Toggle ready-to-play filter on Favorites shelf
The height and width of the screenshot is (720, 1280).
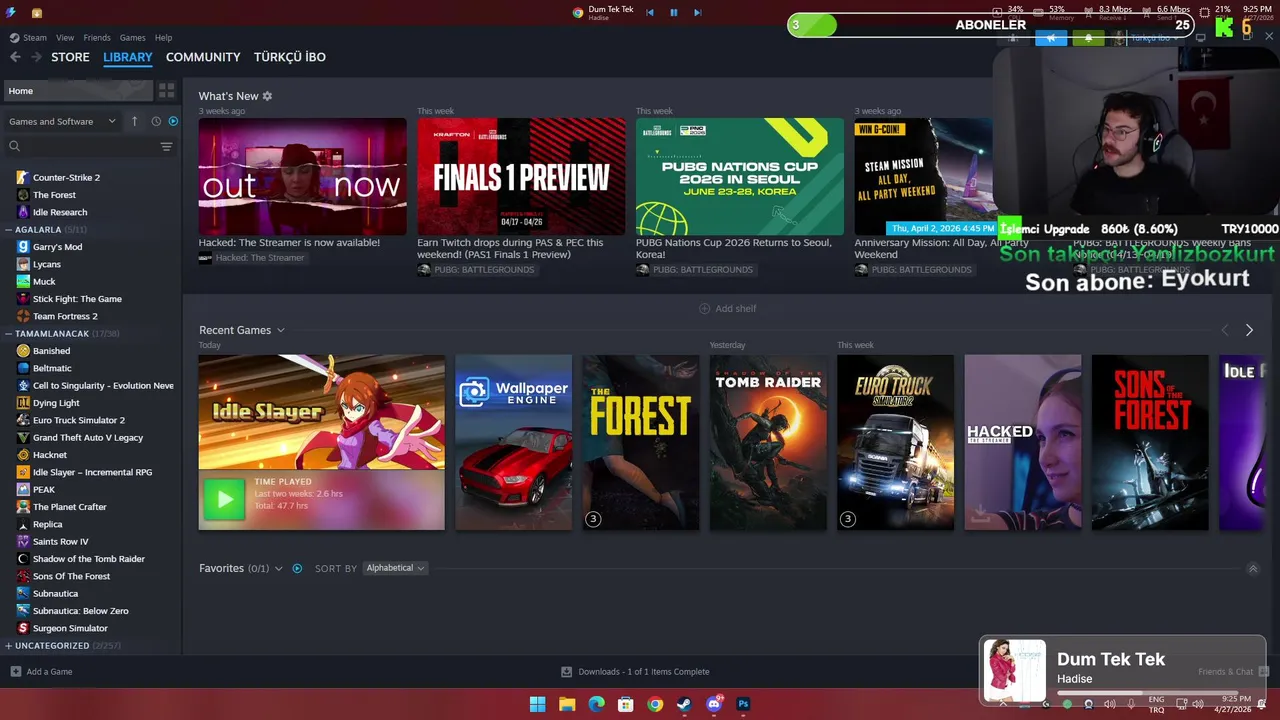click(x=297, y=568)
